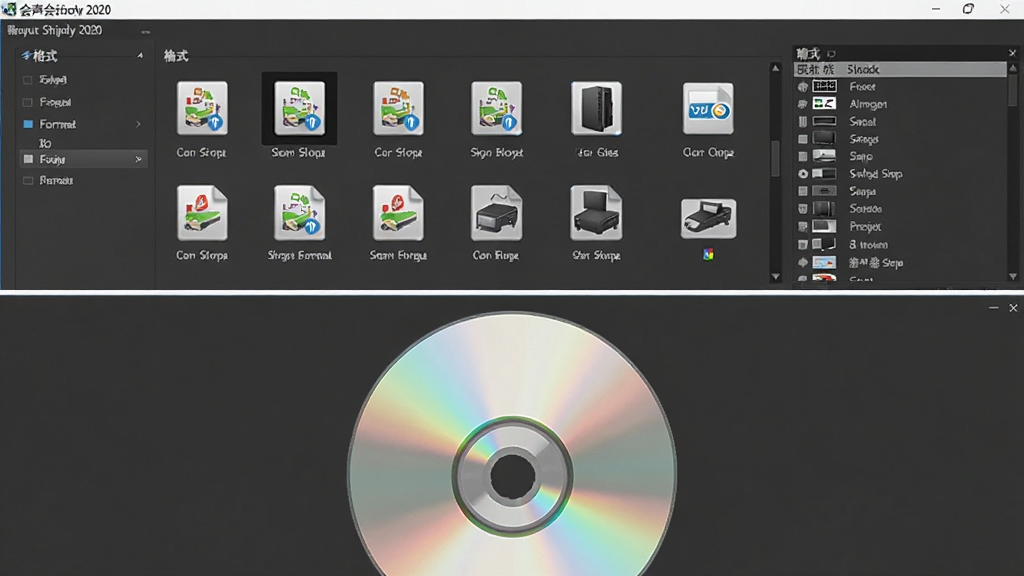Choose the dark tower 'Her Gies' icon
The height and width of the screenshot is (576, 1024).
(x=596, y=109)
